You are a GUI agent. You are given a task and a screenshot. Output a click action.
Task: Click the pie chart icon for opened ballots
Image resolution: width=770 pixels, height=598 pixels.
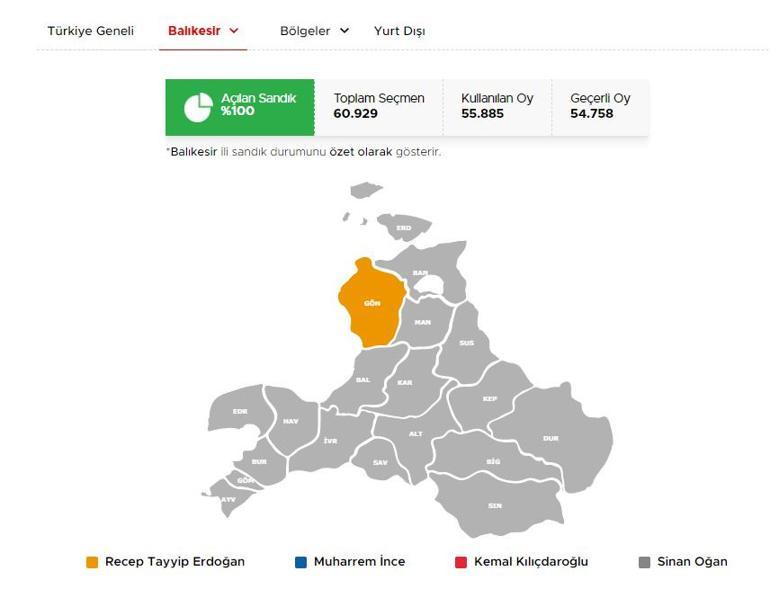pos(197,107)
